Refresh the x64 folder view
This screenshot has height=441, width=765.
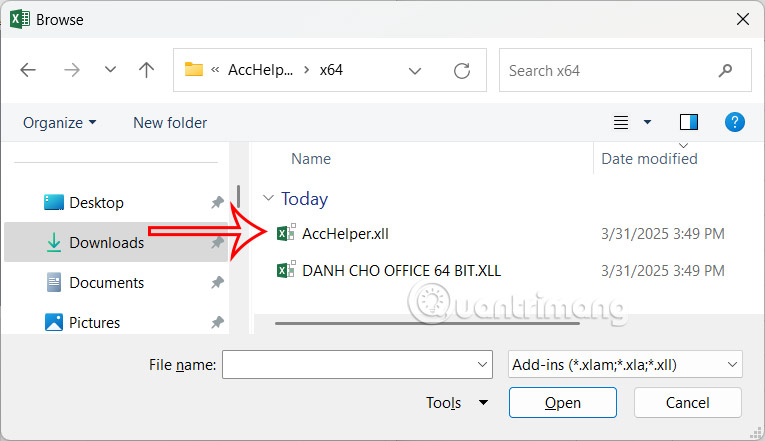pyautogui.click(x=462, y=71)
